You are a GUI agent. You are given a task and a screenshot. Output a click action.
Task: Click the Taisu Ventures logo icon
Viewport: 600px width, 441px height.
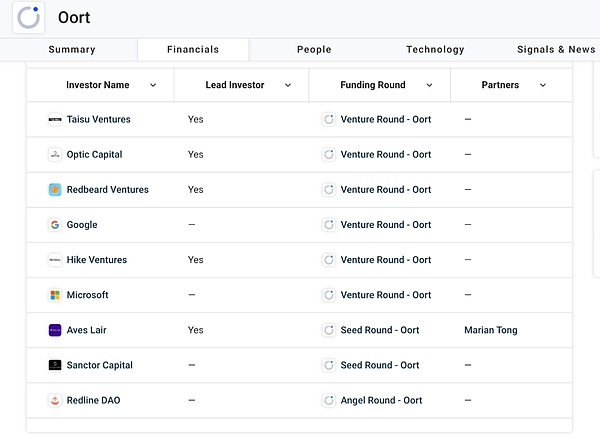(55, 120)
